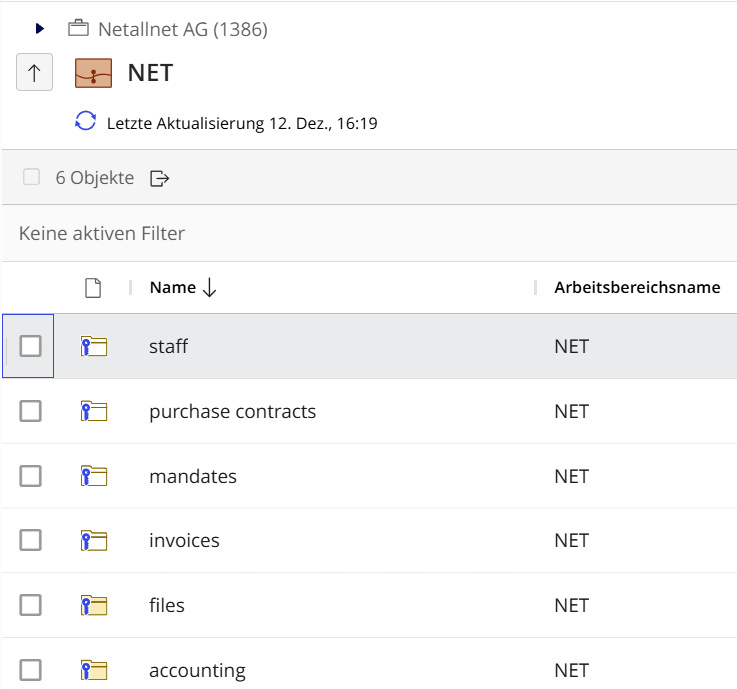Click the mandates folder icon
Screen dimensions: 737x689
93,476
